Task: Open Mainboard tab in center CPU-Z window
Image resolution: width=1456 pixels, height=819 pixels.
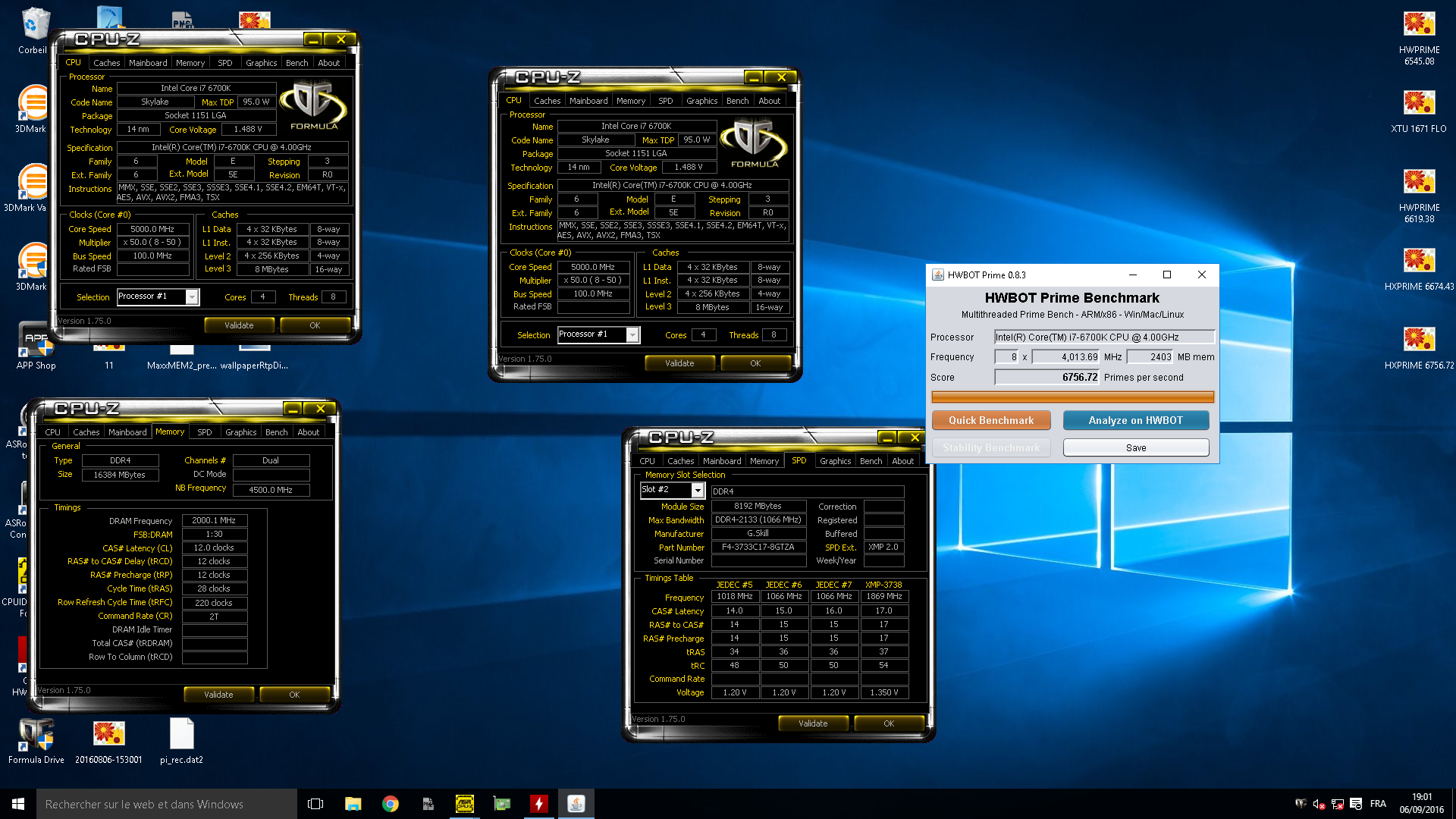Action: click(x=588, y=101)
